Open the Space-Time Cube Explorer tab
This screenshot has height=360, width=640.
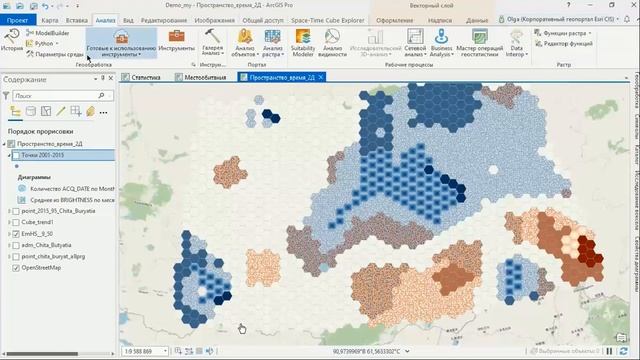(328, 20)
